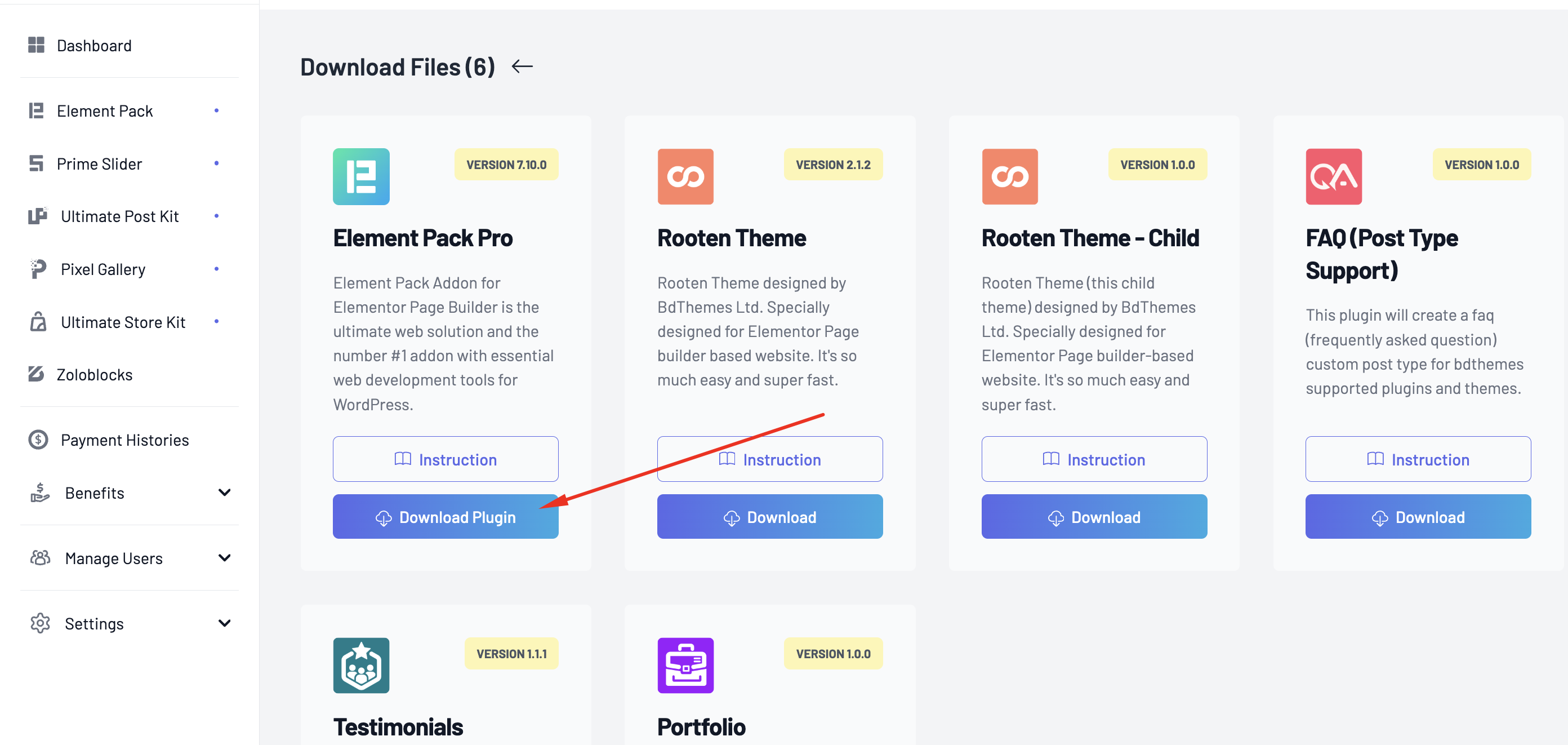Click the Portfolio briefcase icon
This screenshot has width=1568, height=745.
[x=685, y=665]
